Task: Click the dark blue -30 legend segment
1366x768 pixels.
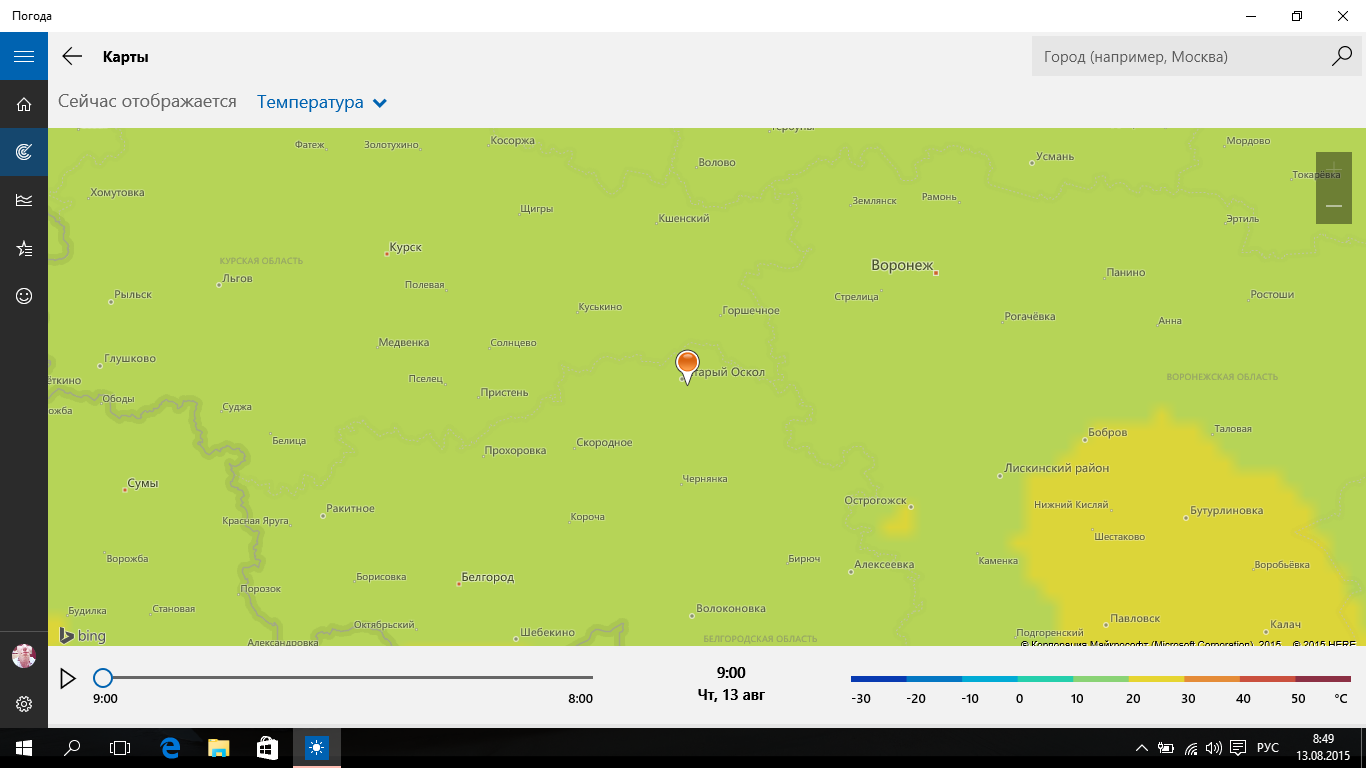Action: (x=879, y=679)
